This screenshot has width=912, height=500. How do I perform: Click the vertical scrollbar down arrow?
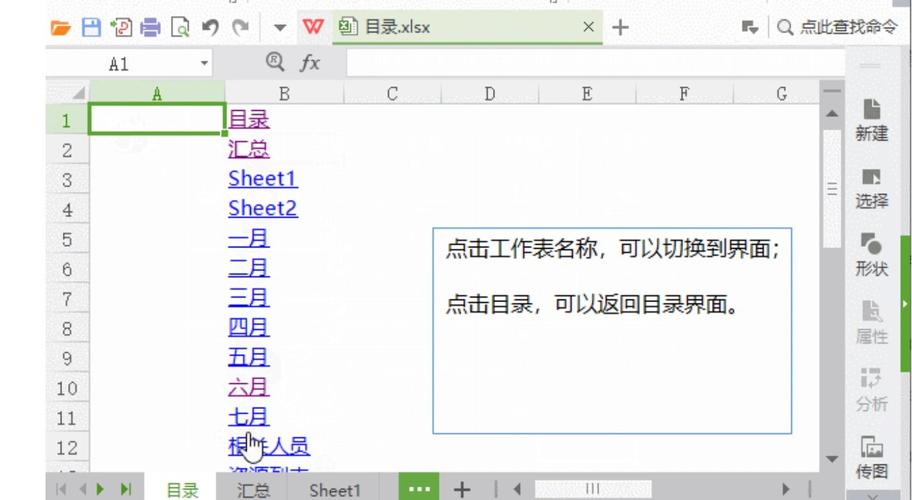(x=832, y=459)
